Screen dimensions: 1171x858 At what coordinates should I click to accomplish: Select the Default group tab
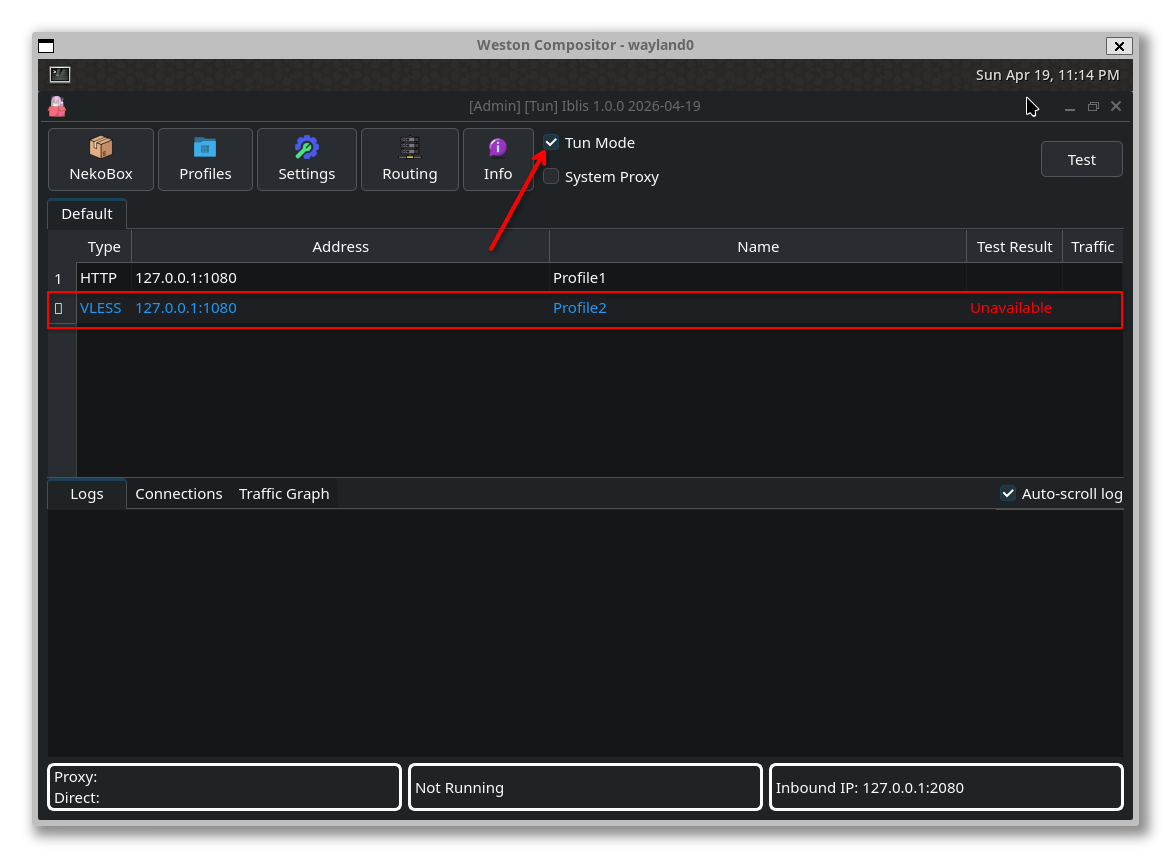tap(87, 214)
